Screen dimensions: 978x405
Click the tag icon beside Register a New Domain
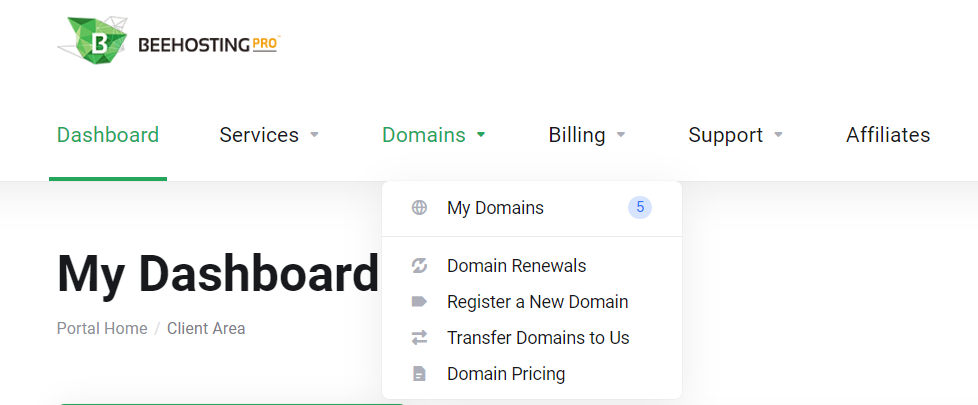point(419,302)
